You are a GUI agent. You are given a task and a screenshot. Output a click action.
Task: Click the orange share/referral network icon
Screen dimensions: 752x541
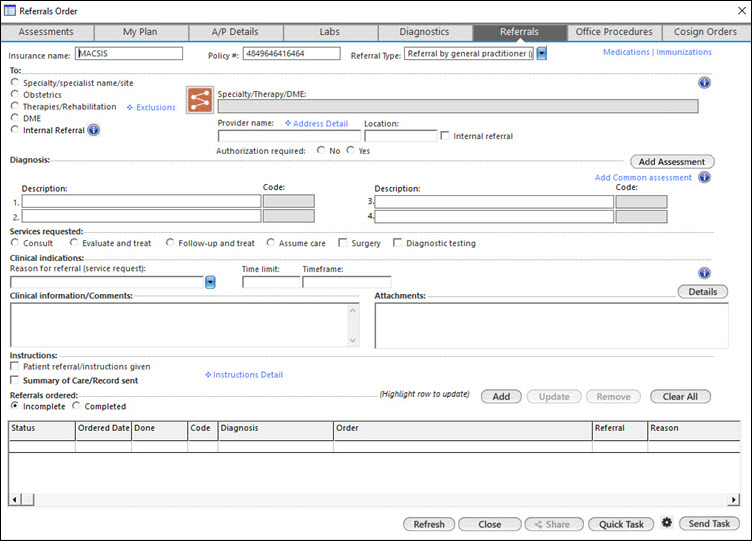(200, 100)
